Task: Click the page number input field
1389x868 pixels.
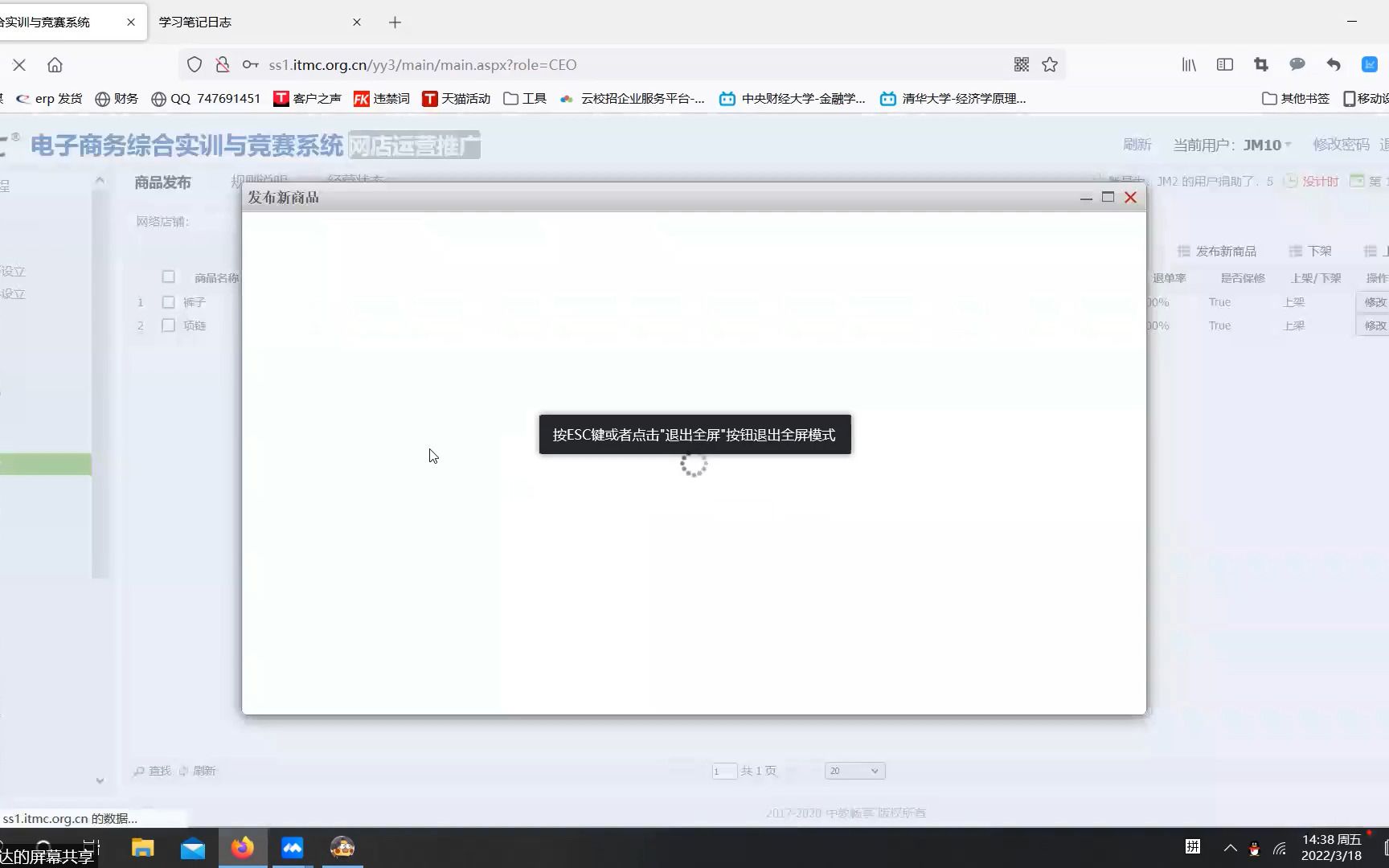Action: tap(724, 772)
